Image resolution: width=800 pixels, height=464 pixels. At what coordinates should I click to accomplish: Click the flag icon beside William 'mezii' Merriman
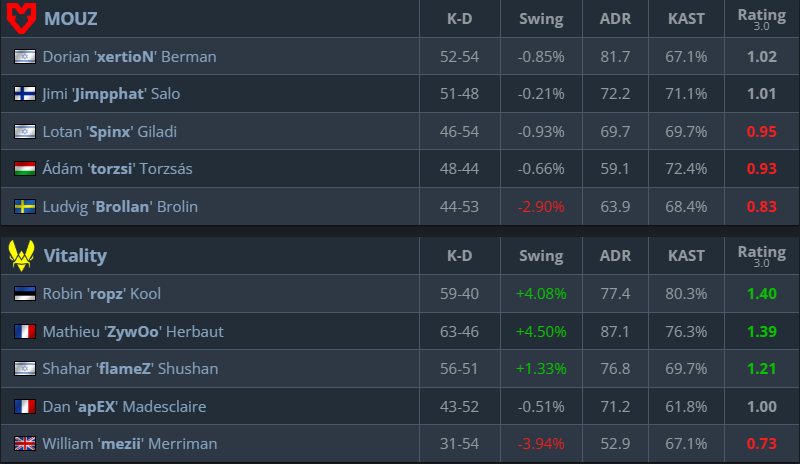(x=25, y=443)
